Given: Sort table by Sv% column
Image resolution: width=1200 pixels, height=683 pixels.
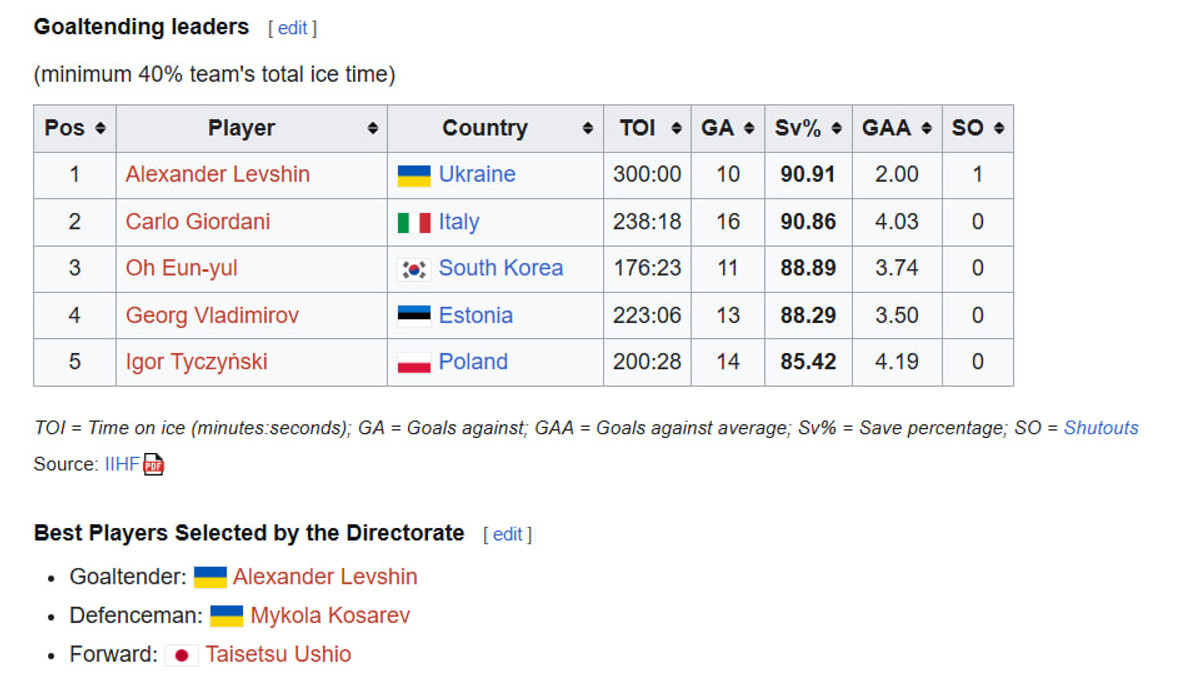Looking at the screenshot, I should pos(836,128).
